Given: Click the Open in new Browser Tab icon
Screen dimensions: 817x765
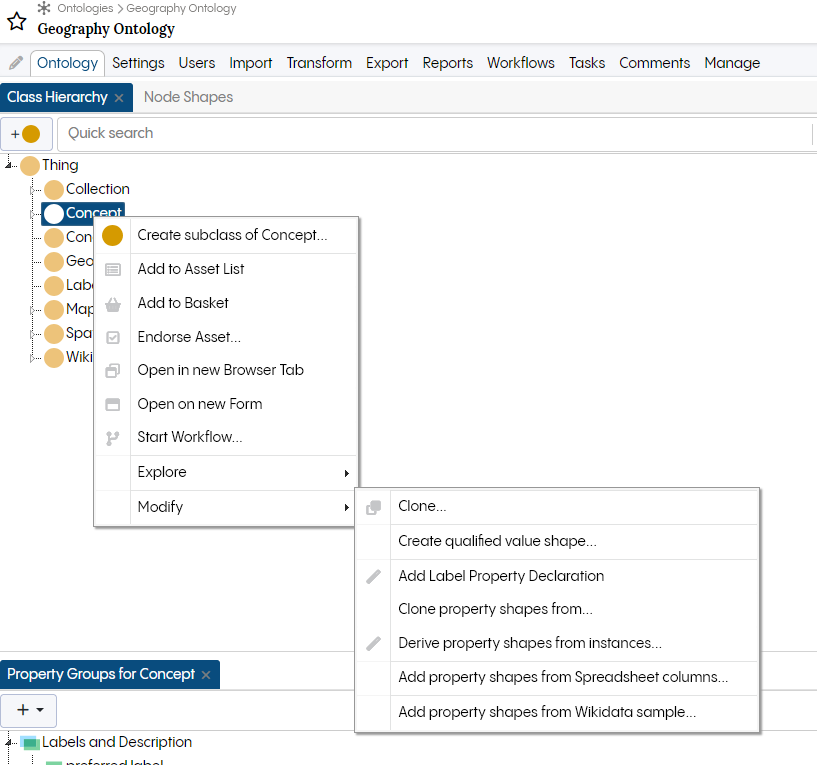Looking at the screenshot, I should (112, 370).
